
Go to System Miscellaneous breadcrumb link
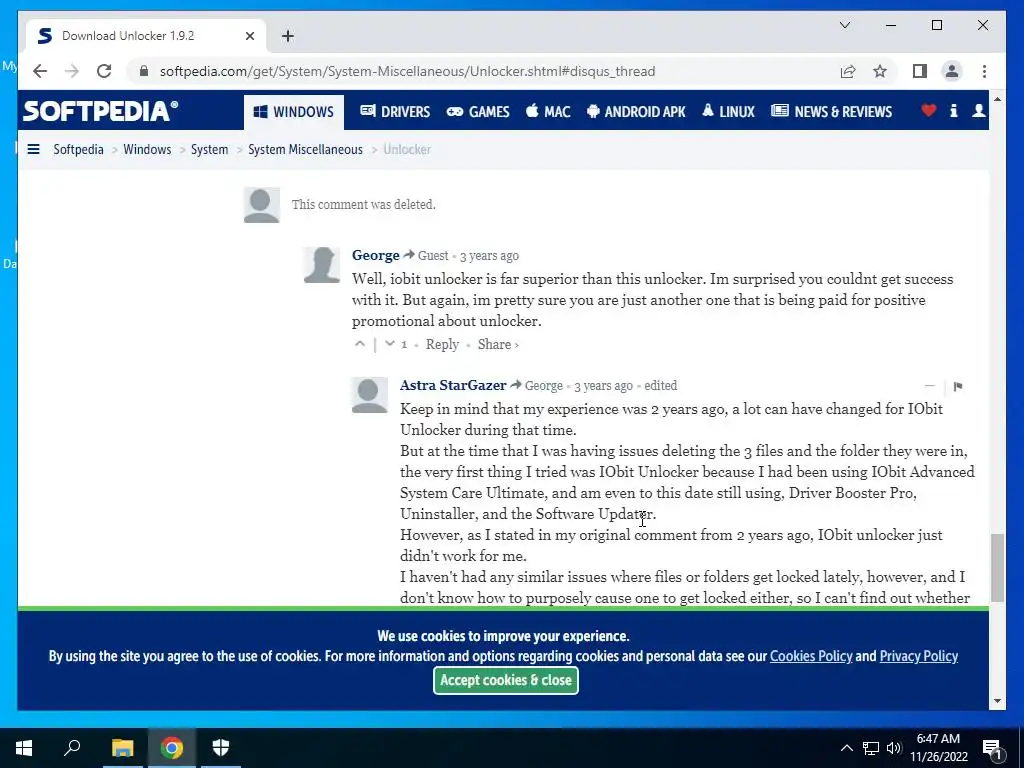[x=305, y=150]
